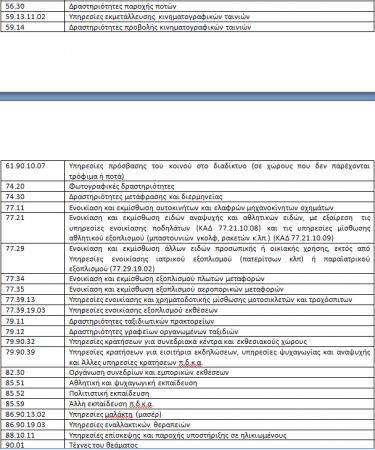Select the code cell 77.11

(33, 207)
